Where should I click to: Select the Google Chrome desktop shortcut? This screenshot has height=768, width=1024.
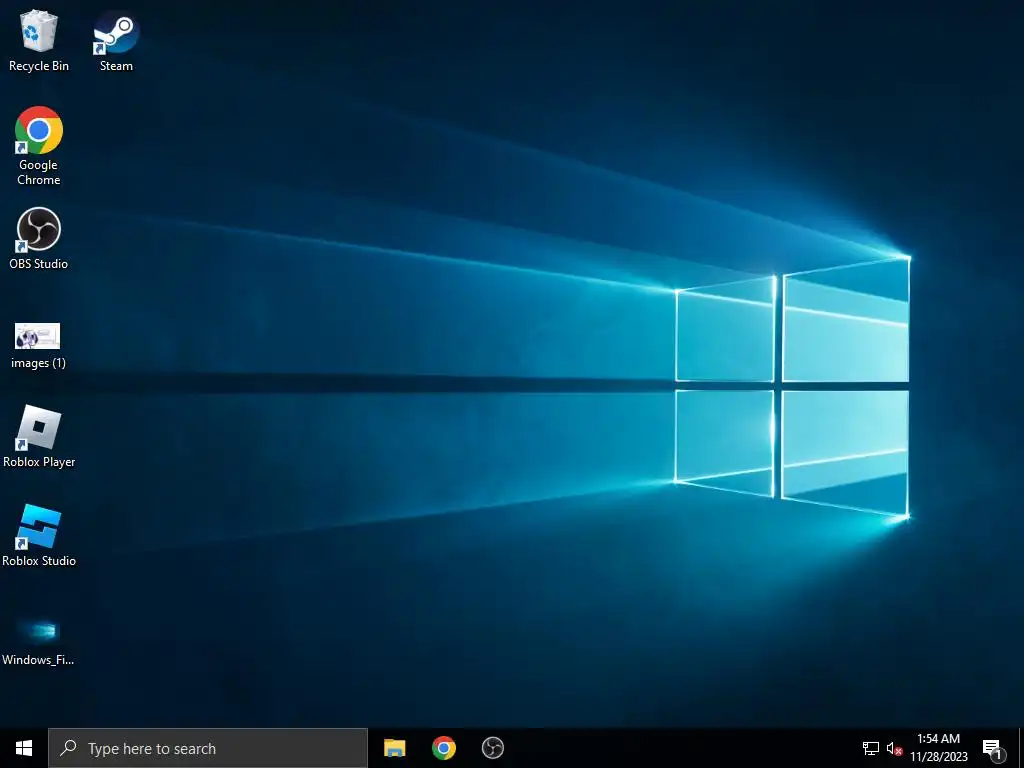[x=39, y=146]
